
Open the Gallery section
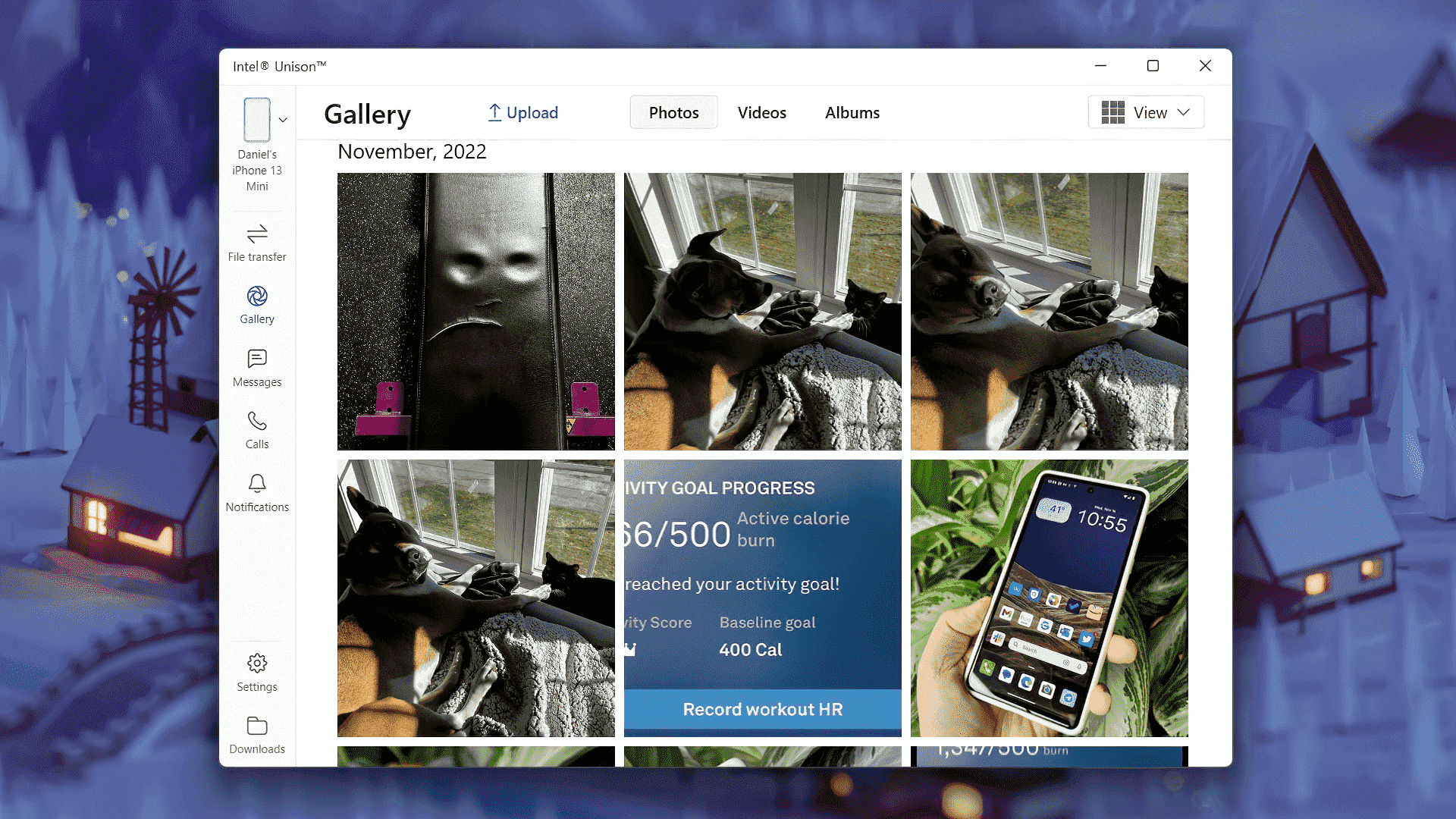pyautogui.click(x=257, y=305)
